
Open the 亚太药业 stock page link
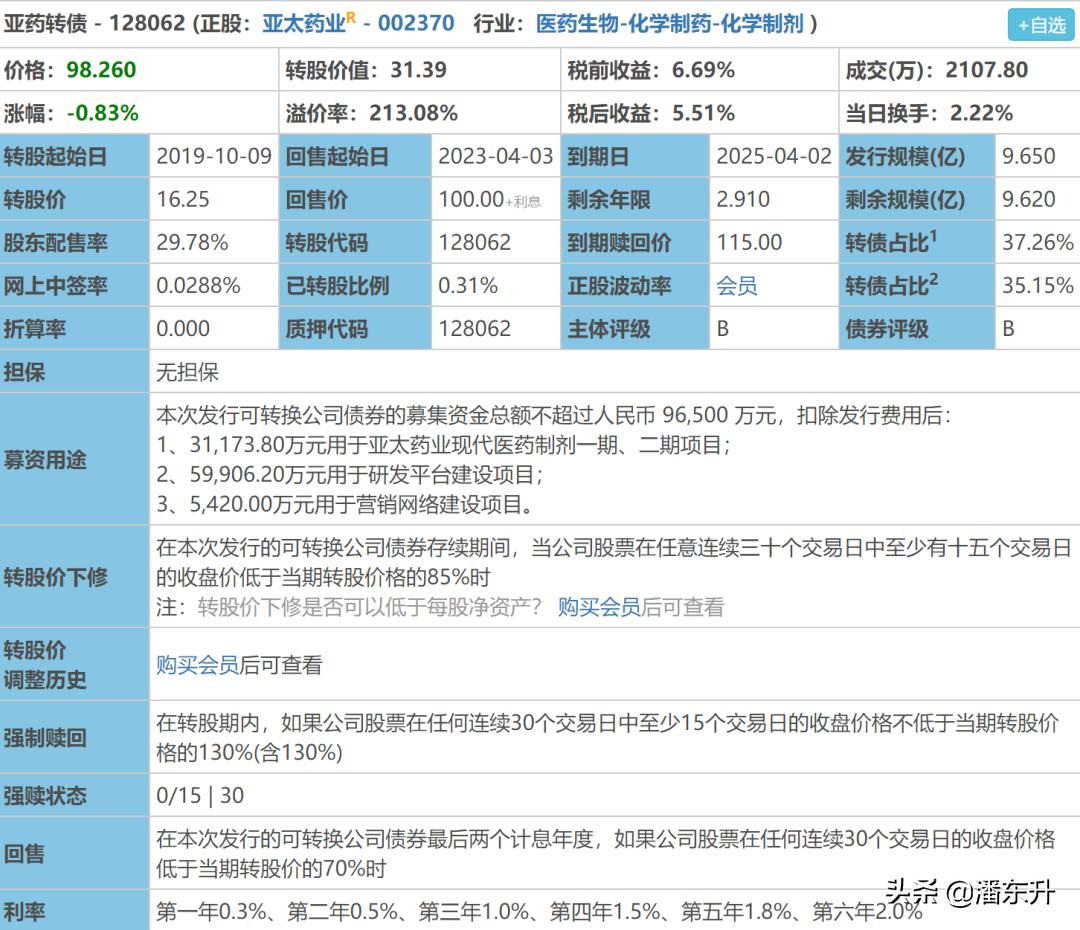click(306, 22)
